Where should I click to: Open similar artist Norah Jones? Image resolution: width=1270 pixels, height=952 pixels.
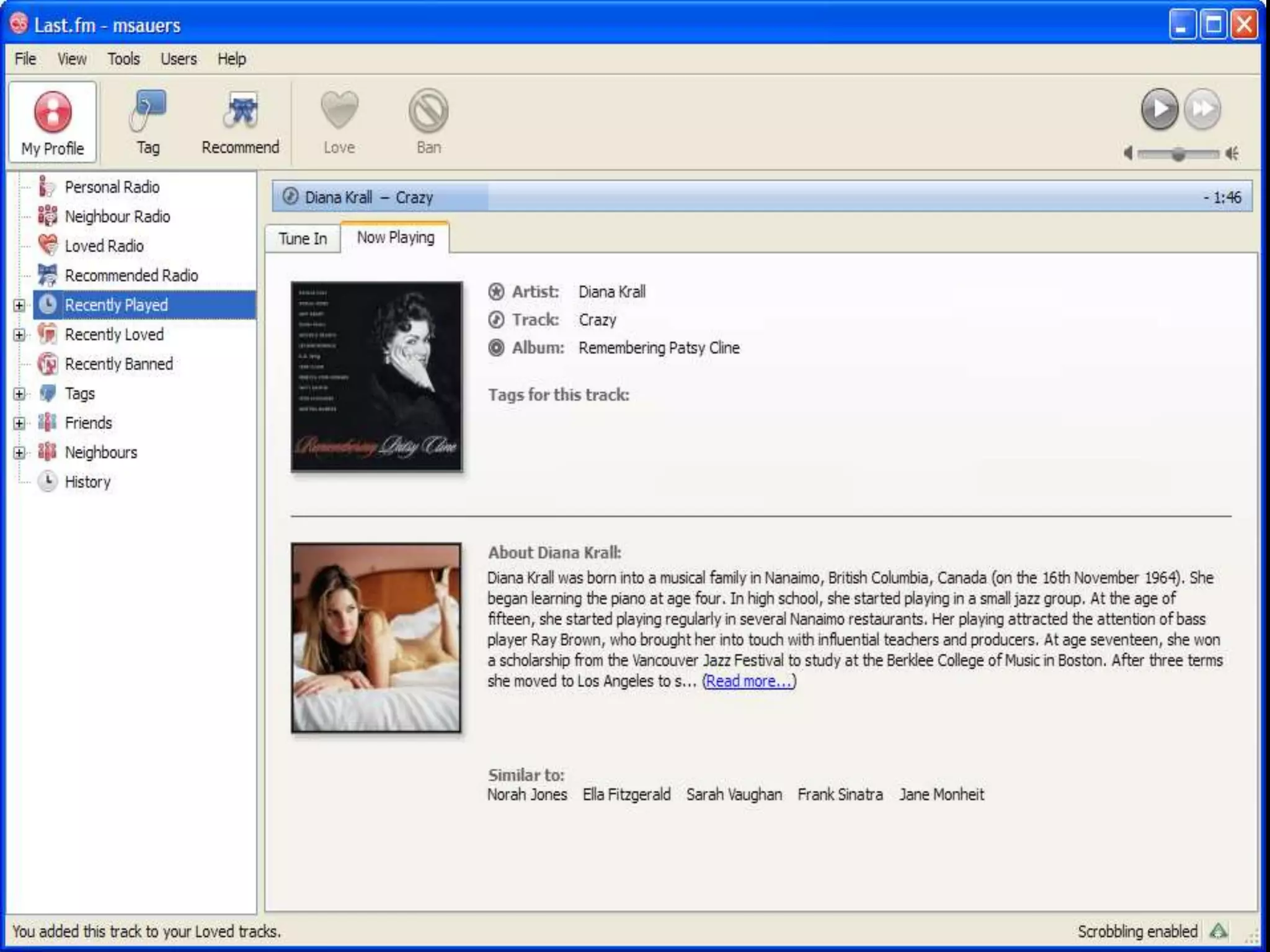pyautogui.click(x=527, y=795)
